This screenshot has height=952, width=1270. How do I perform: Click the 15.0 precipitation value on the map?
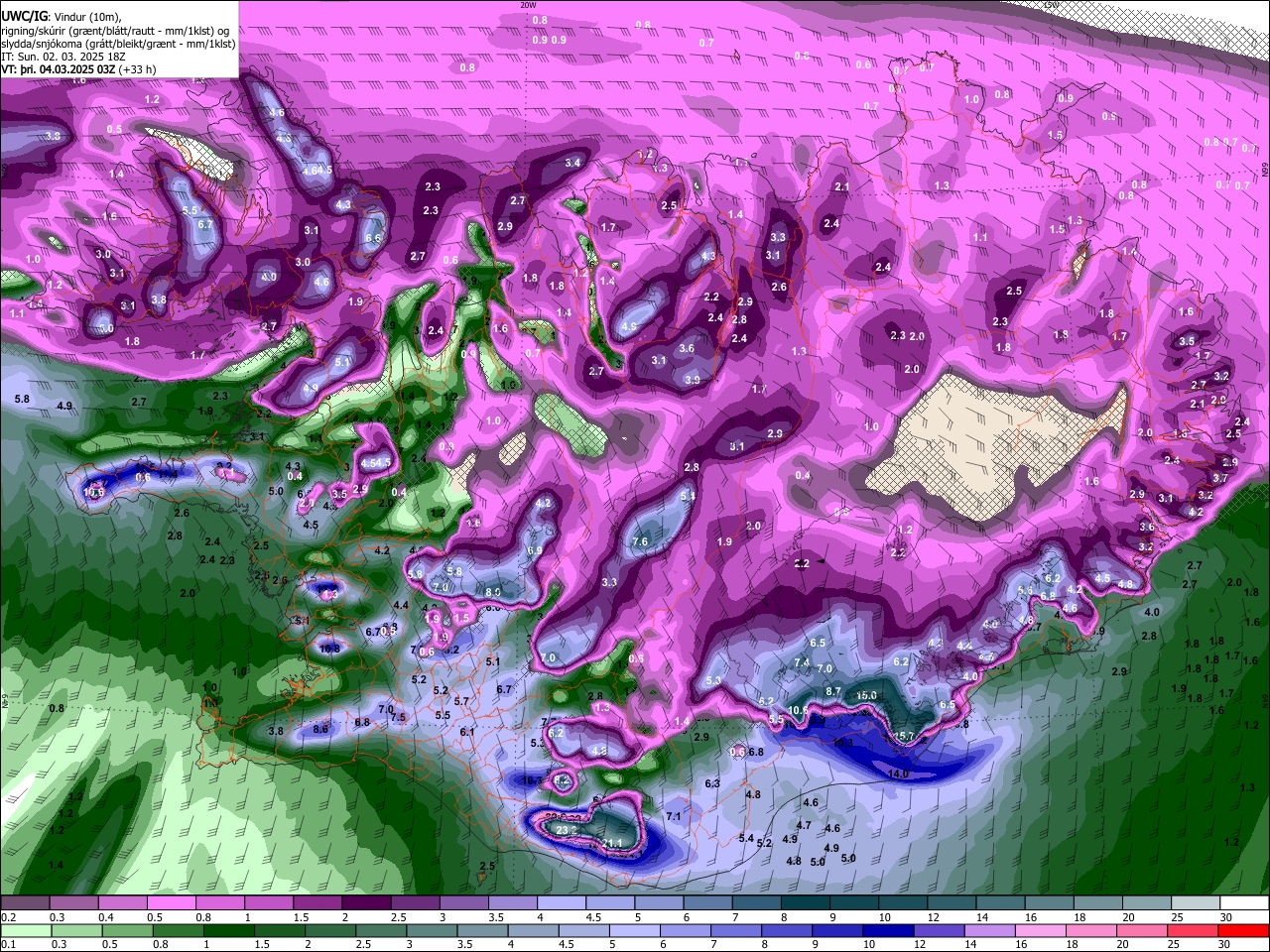866,695
